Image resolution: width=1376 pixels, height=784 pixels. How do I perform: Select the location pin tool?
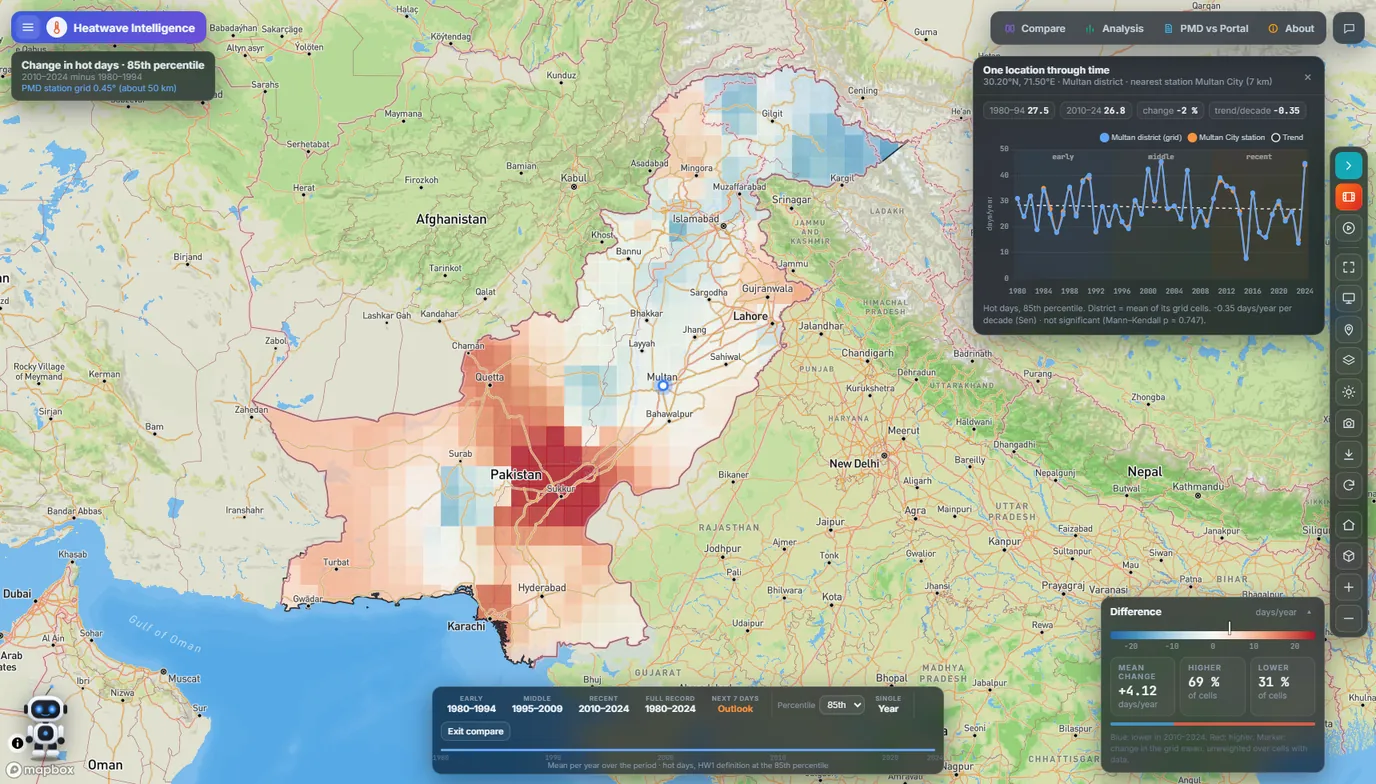(x=1349, y=330)
